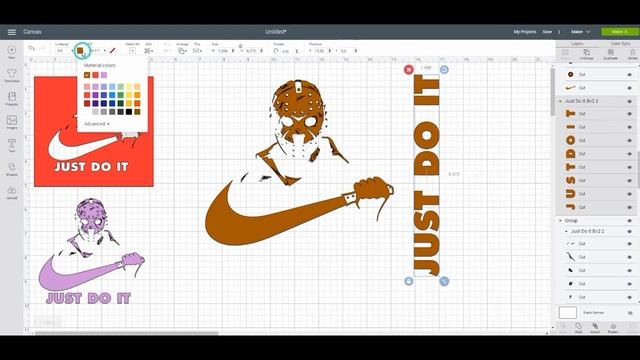Open the Fill dropdown

click(x=98, y=51)
